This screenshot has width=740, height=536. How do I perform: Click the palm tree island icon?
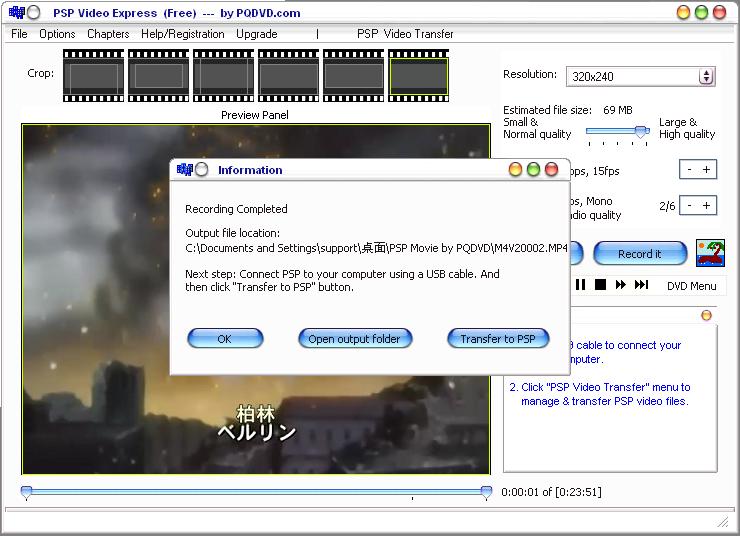pyautogui.click(x=710, y=253)
